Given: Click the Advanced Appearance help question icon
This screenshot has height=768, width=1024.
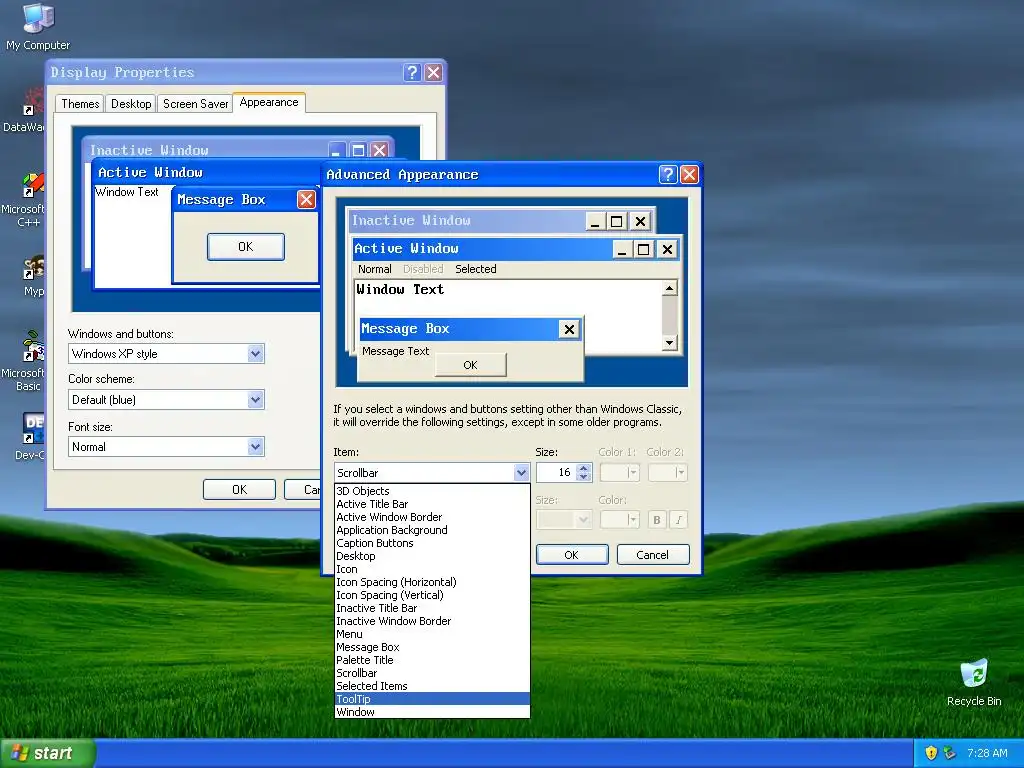Looking at the screenshot, I should [667, 174].
